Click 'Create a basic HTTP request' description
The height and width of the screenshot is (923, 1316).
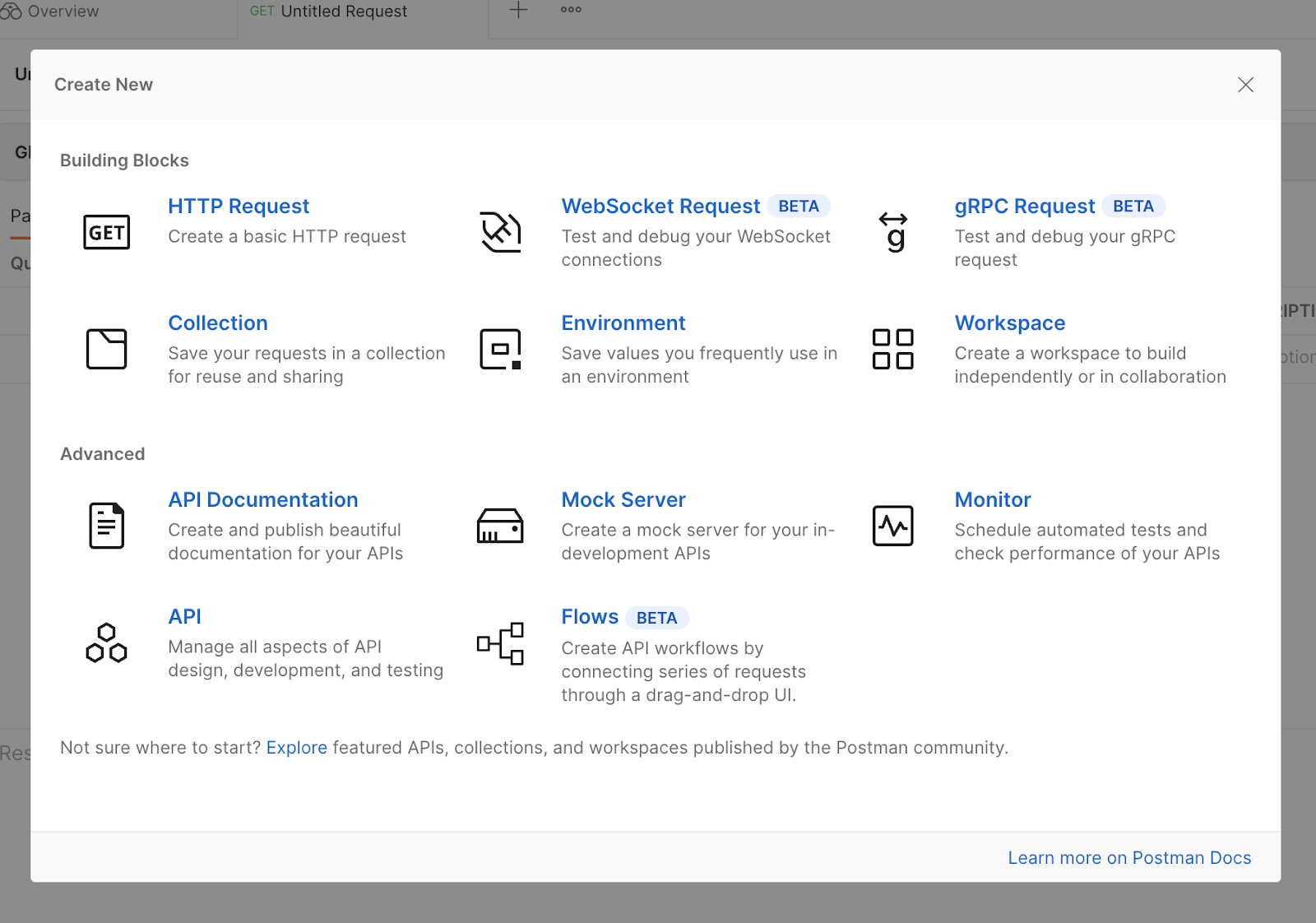(287, 237)
